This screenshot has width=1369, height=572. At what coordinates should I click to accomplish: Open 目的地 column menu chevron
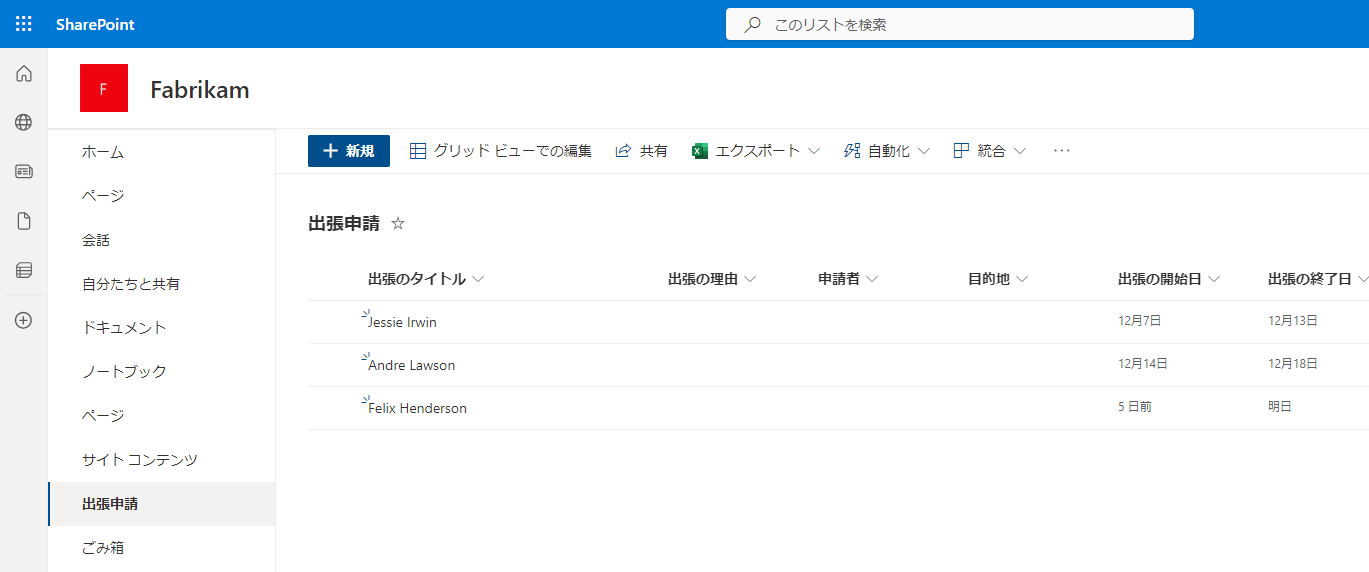(1022, 279)
